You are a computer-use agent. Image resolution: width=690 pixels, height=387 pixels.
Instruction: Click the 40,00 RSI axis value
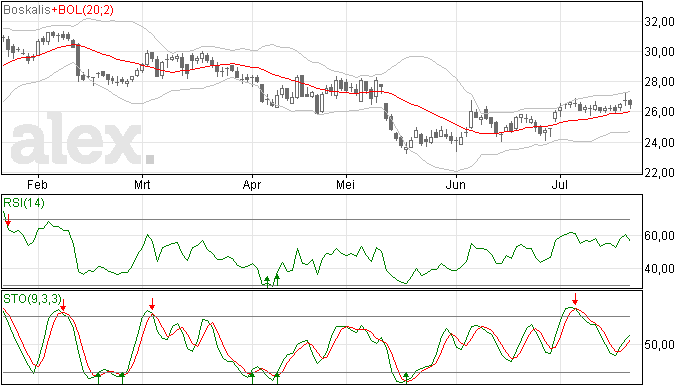(x=659, y=269)
